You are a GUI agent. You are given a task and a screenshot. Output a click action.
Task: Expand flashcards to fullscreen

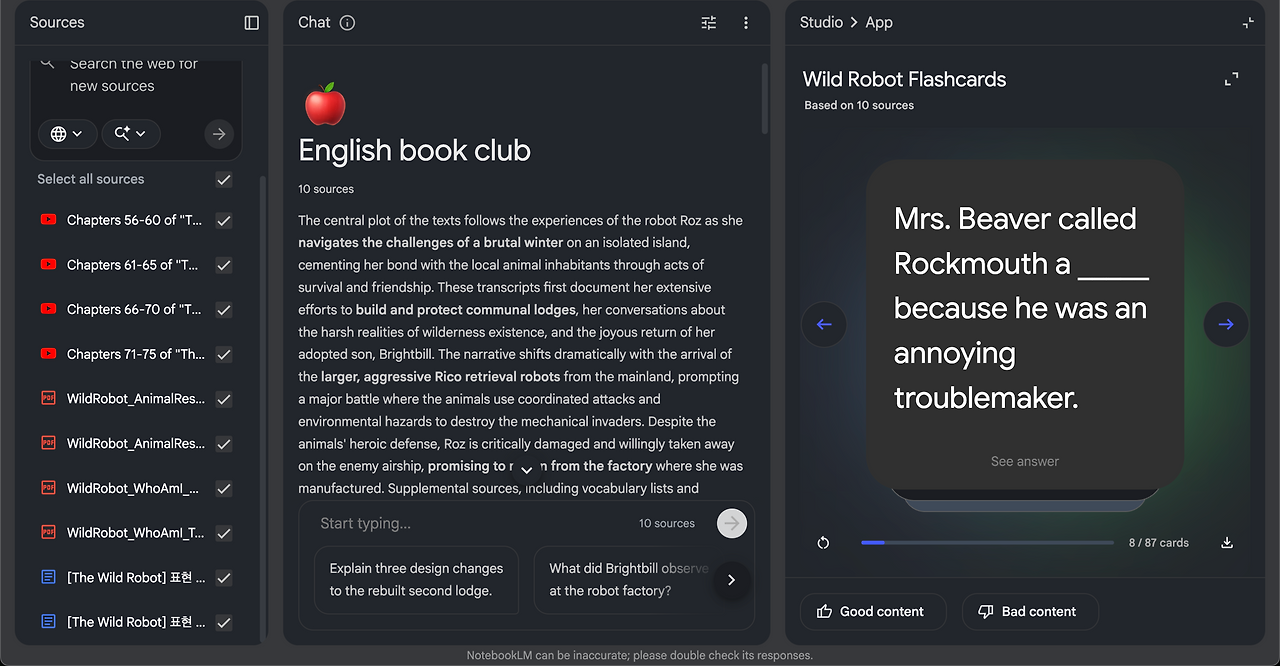[x=1232, y=79]
